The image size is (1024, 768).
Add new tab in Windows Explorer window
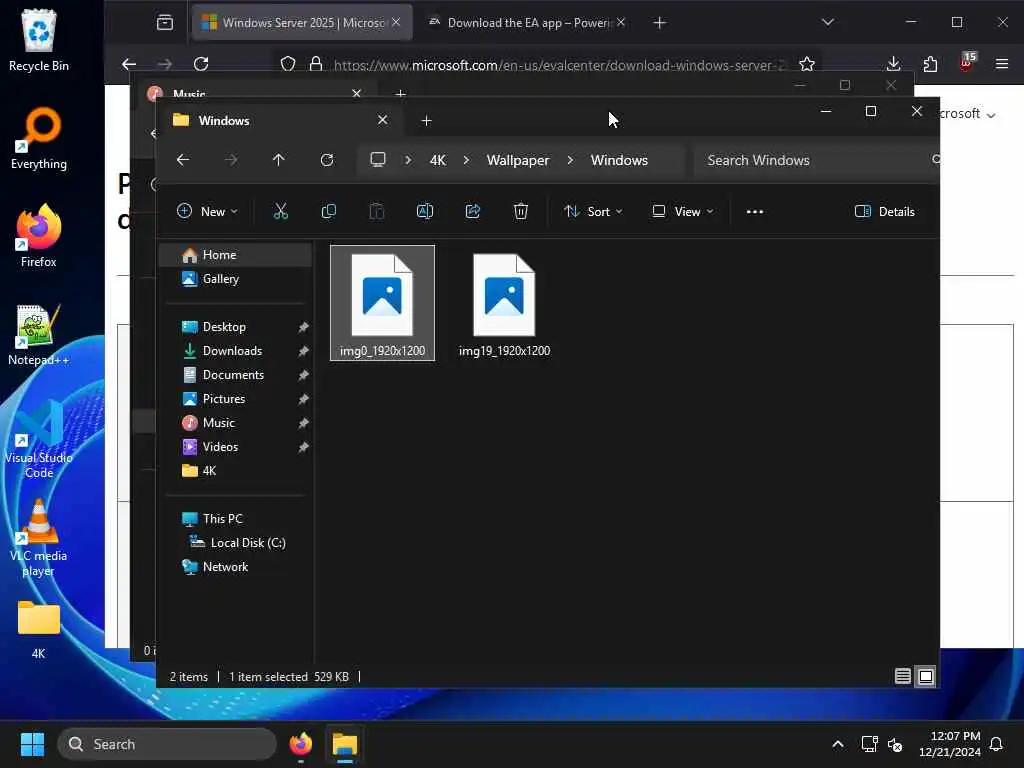(426, 120)
